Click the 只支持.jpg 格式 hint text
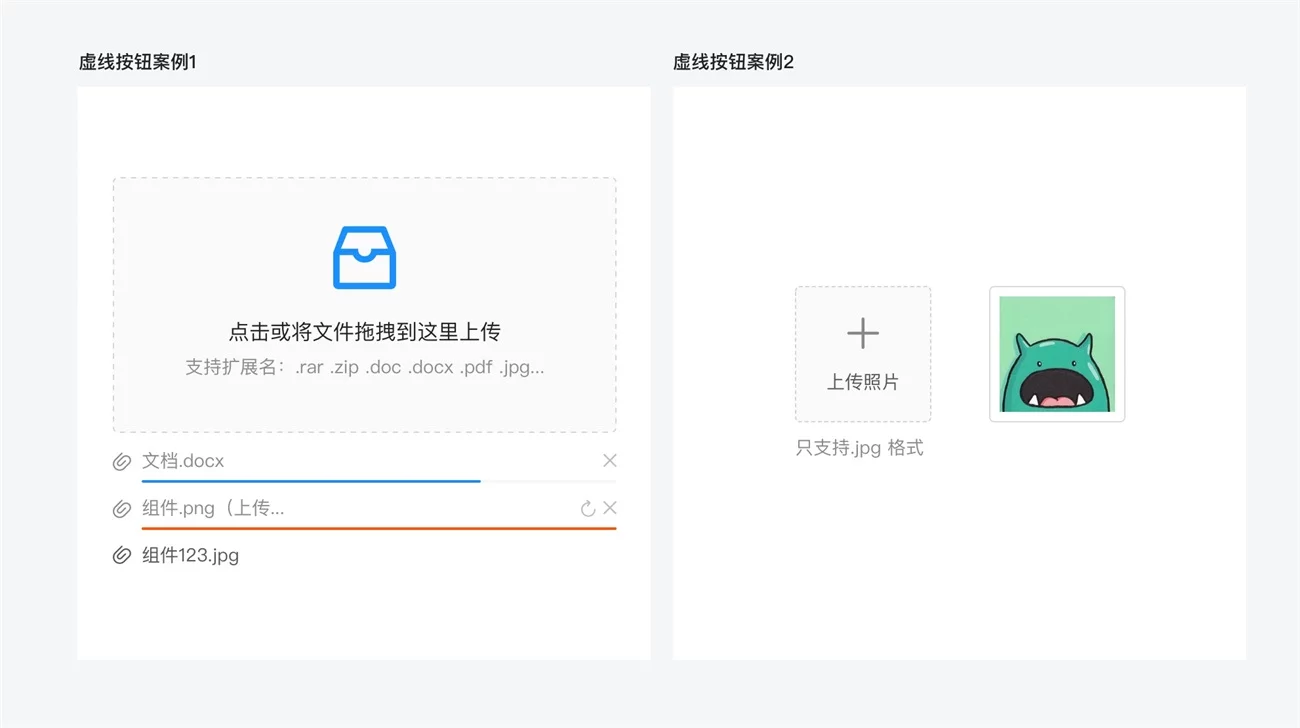The image size is (1300, 728). tap(859, 448)
